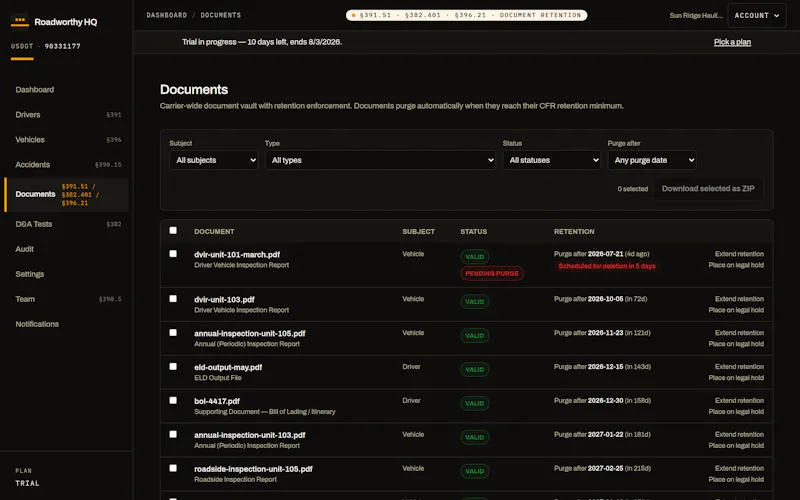Viewport: 800px width, 500px height.
Task: Check roadside-inspection-unit-105.pdf checkbox
Action: click(x=173, y=468)
